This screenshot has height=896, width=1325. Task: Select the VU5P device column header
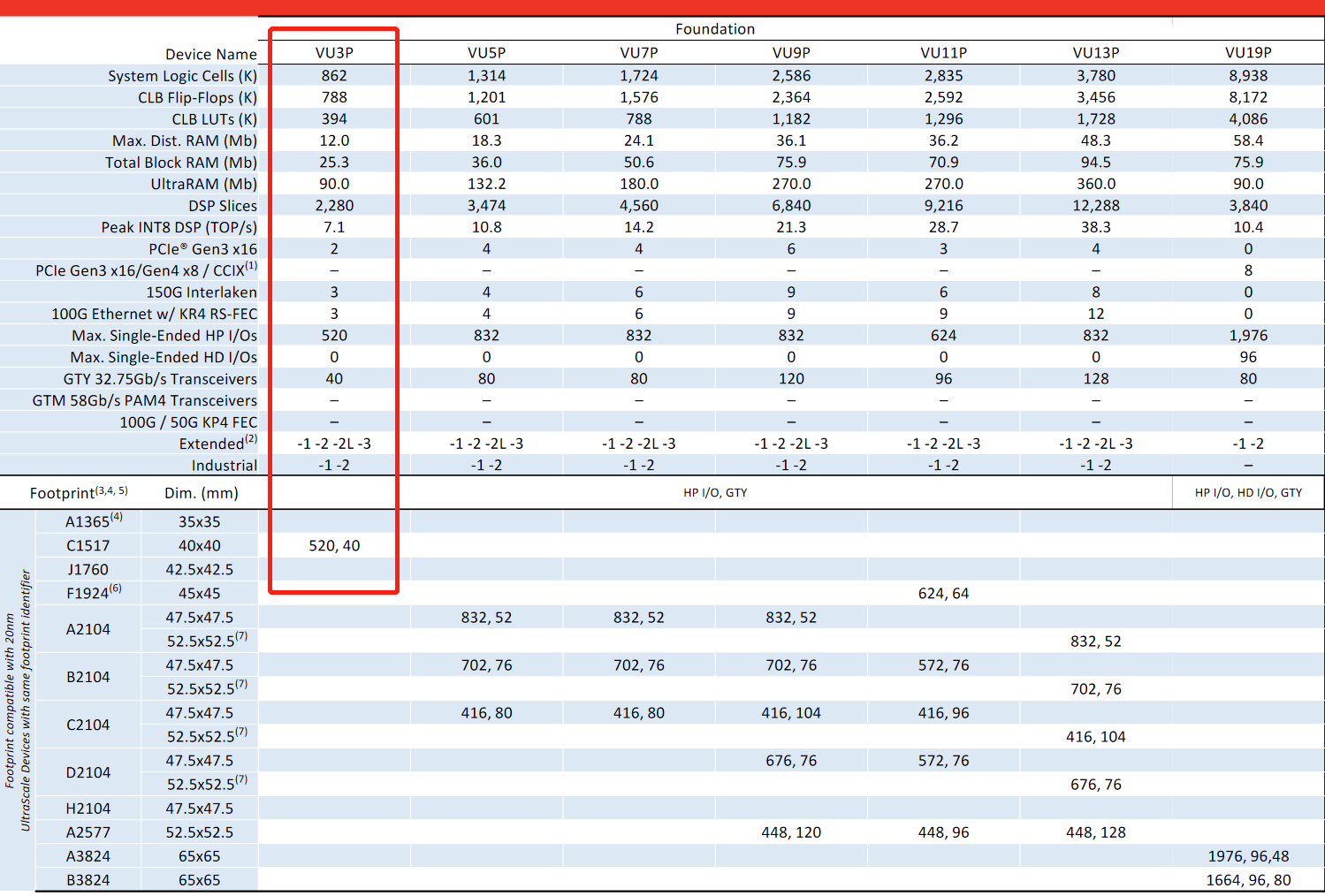point(486,53)
